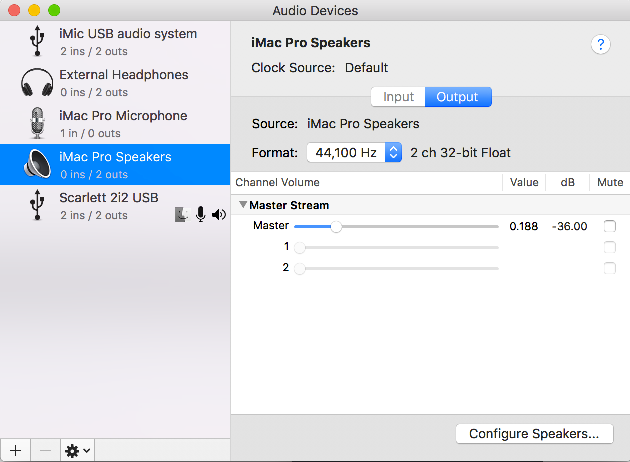Click the Master volume slider
Viewport: 630px width, 462px height.
(x=396, y=227)
